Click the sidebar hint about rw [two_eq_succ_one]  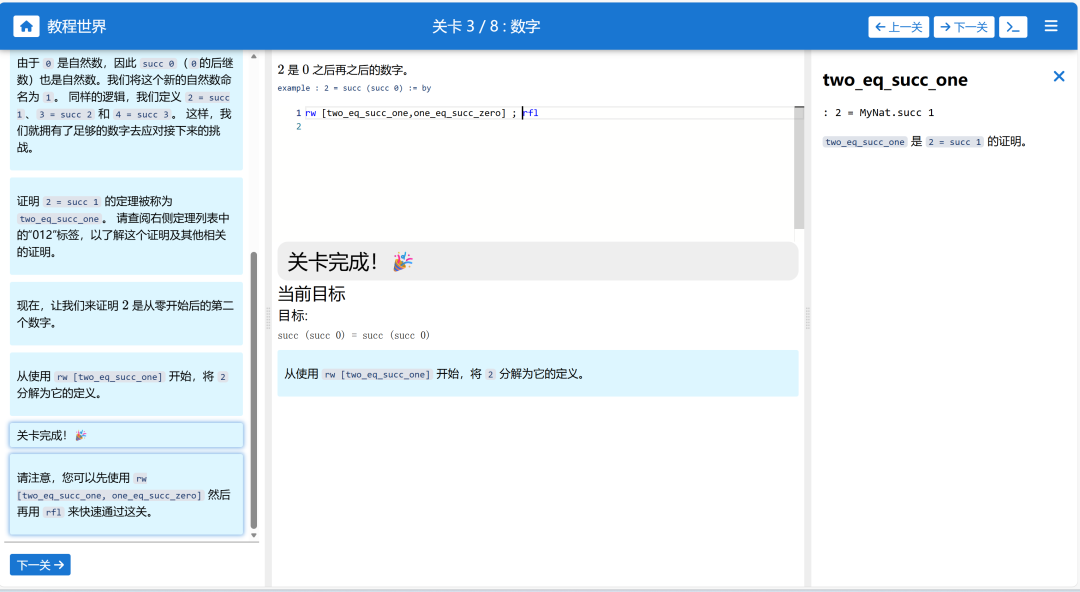pyautogui.click(x=127, y=385)
